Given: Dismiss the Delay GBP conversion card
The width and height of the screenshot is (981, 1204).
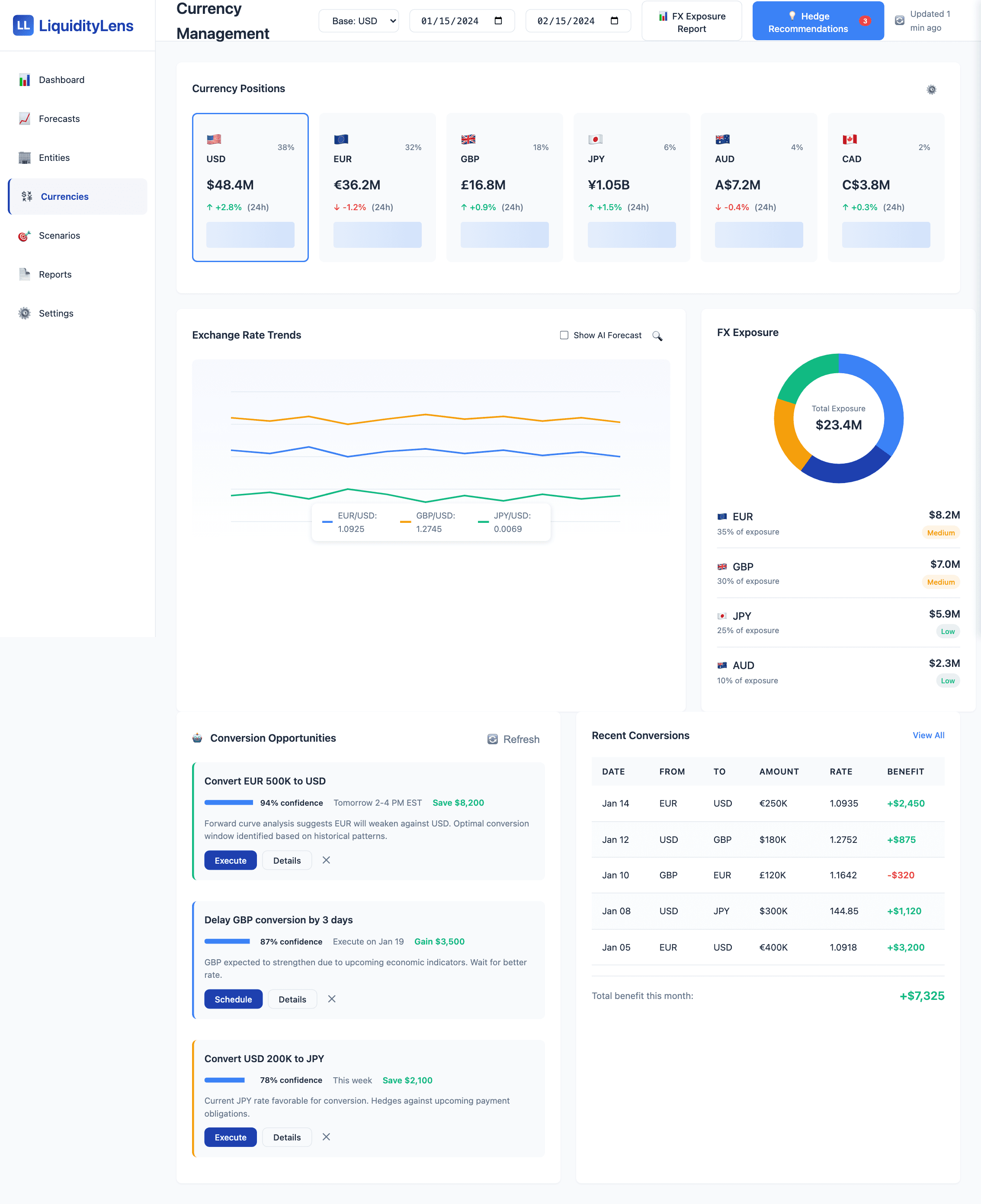Looking at the screenshot, I should (332, 999).
